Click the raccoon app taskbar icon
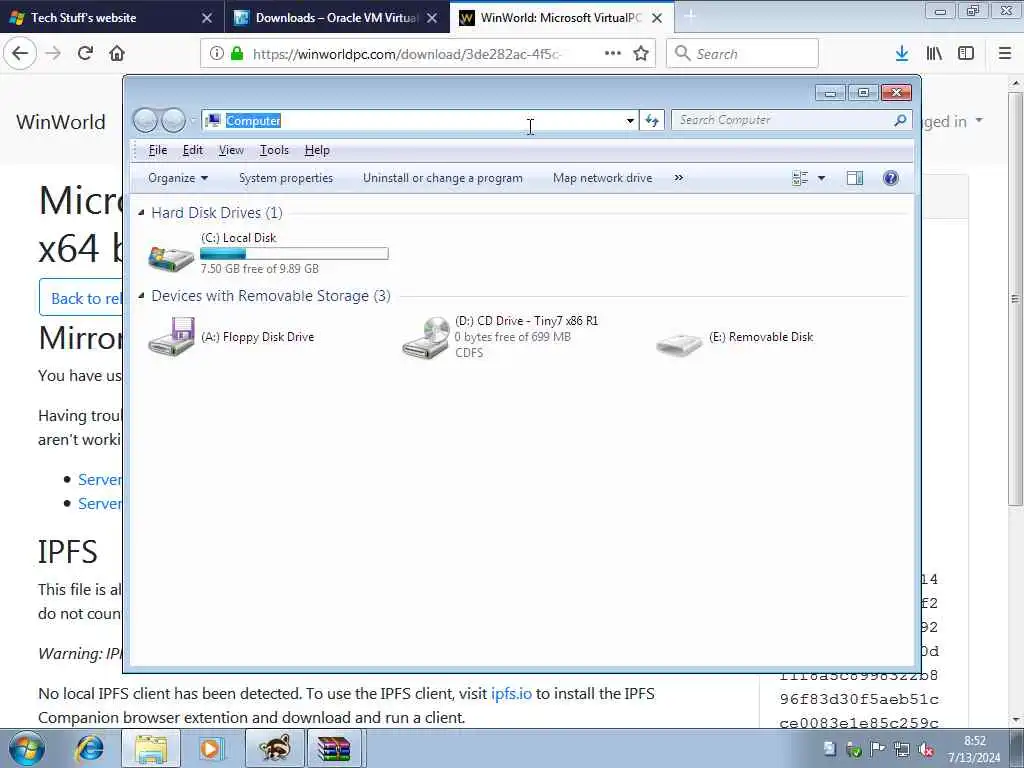1024x768 pixels. [x=275, y=748]
